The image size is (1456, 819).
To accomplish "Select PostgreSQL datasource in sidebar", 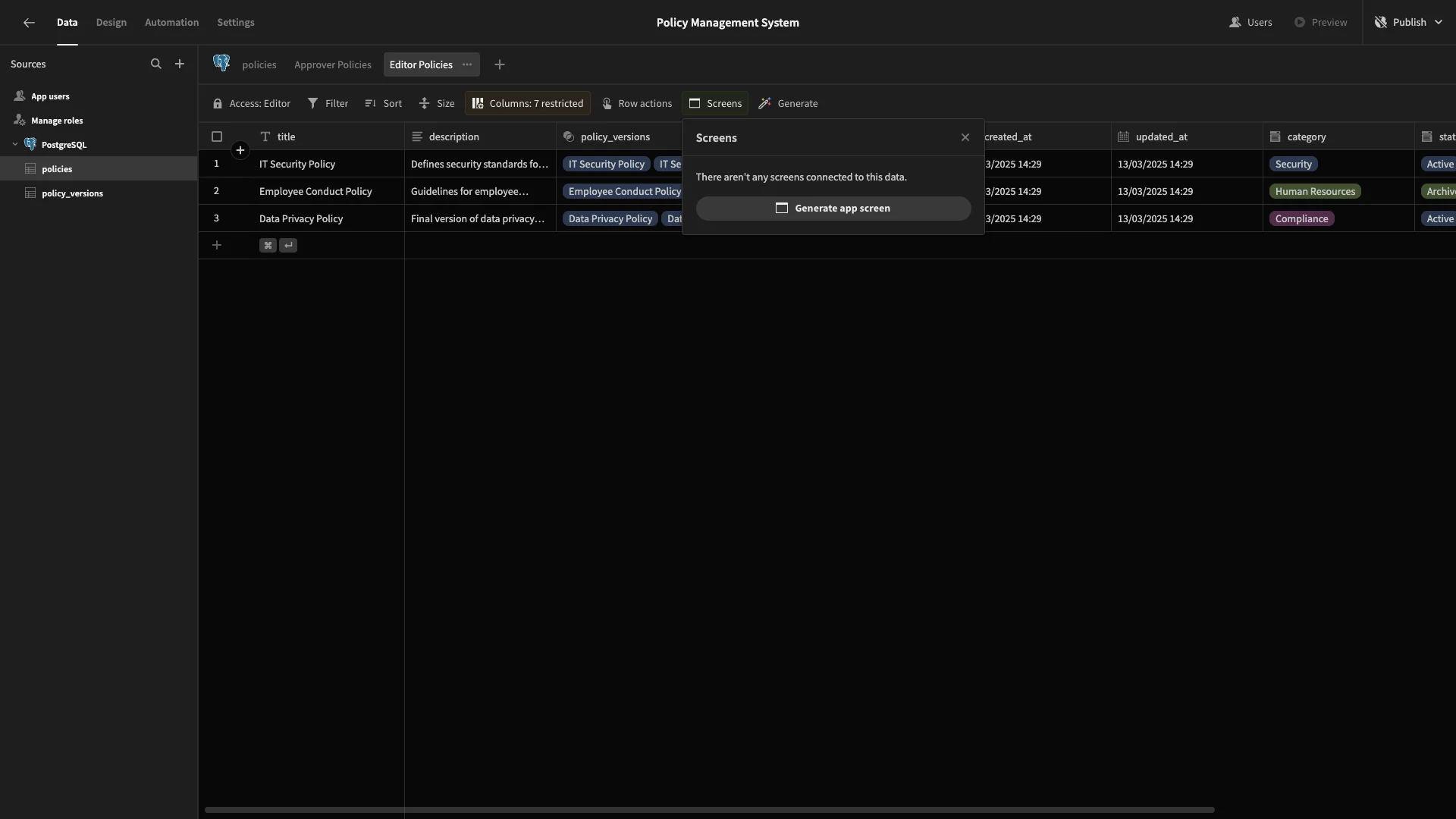I will click(x=99, y=145).
